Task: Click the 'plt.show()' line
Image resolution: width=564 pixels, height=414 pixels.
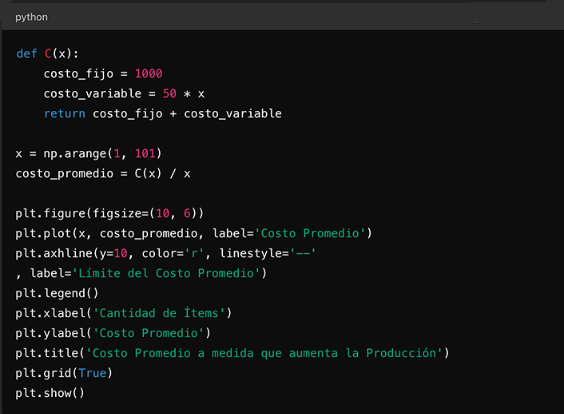Action: tap(50, 393)
